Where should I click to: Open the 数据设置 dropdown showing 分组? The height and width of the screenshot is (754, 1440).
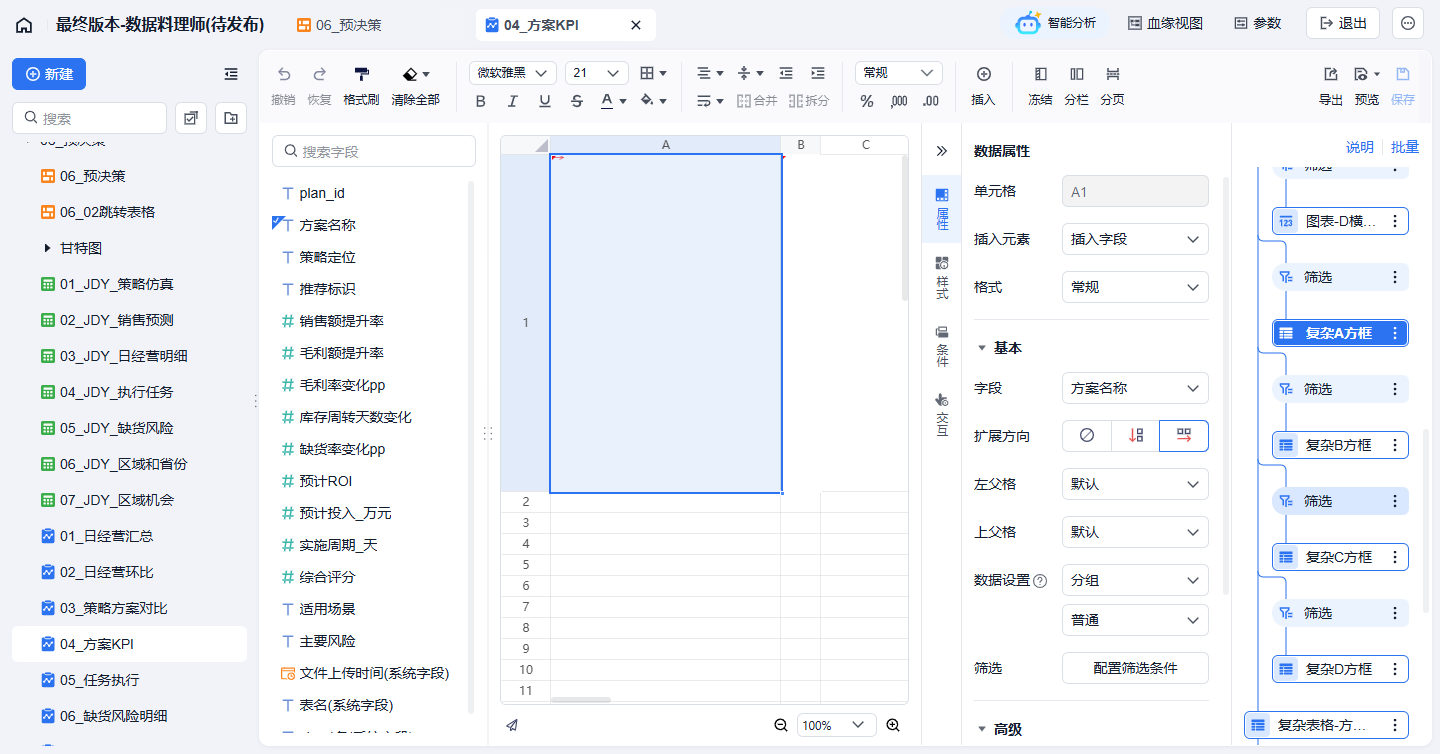(x=1135, y=580)
